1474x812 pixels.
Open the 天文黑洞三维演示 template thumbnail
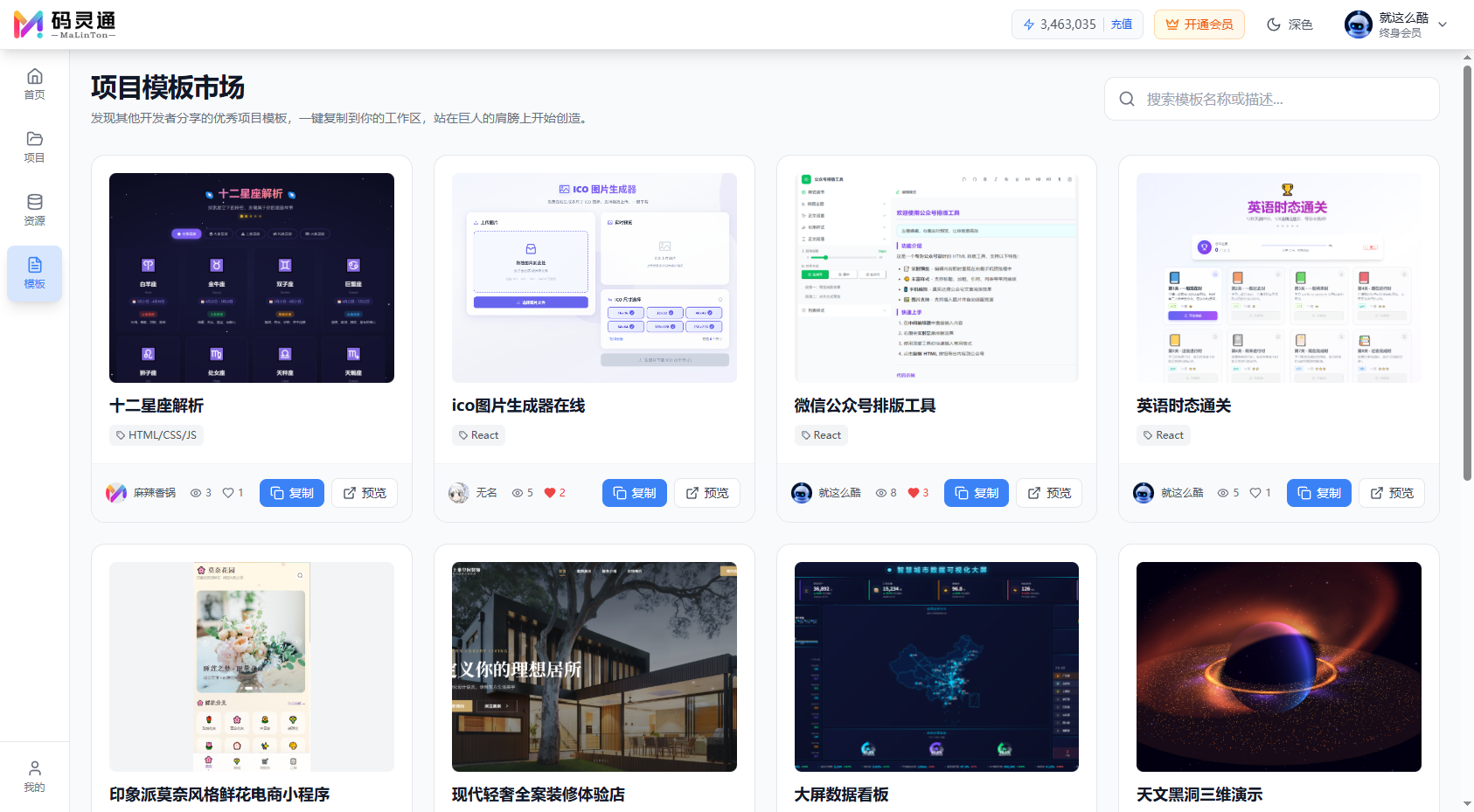[1279, 667]
